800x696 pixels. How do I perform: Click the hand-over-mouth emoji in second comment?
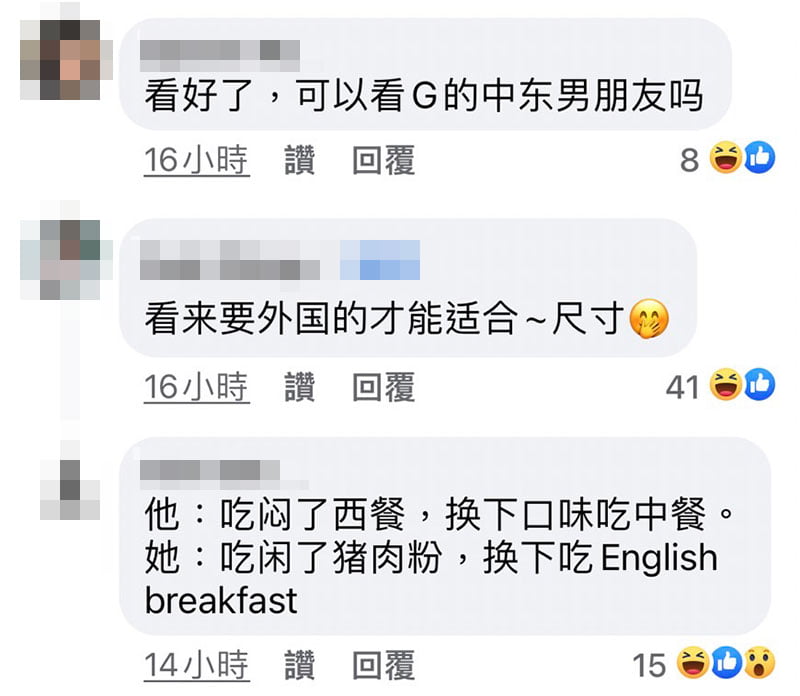pos(648,318)
